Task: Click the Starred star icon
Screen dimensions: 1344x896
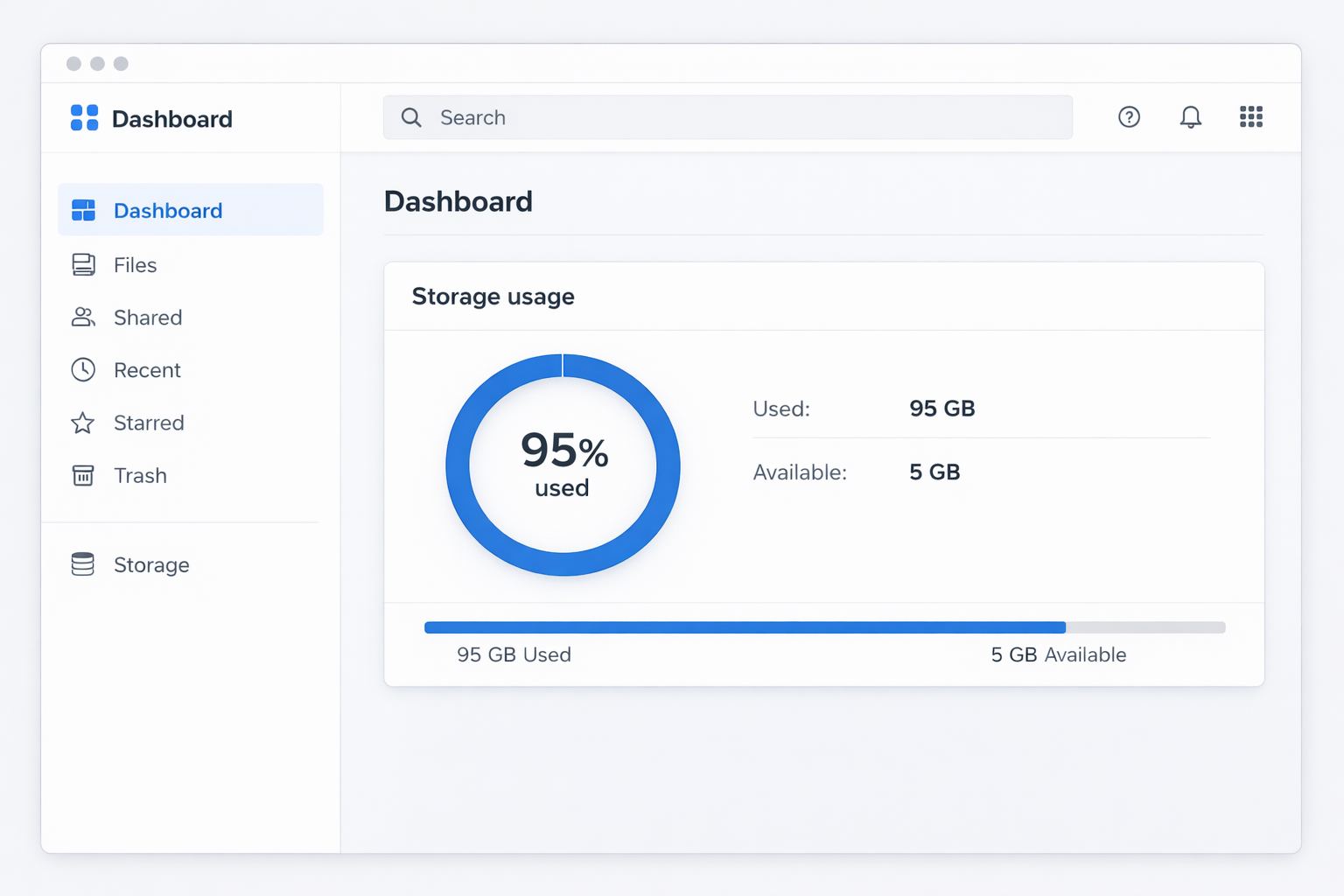Action: pos(83,423)
